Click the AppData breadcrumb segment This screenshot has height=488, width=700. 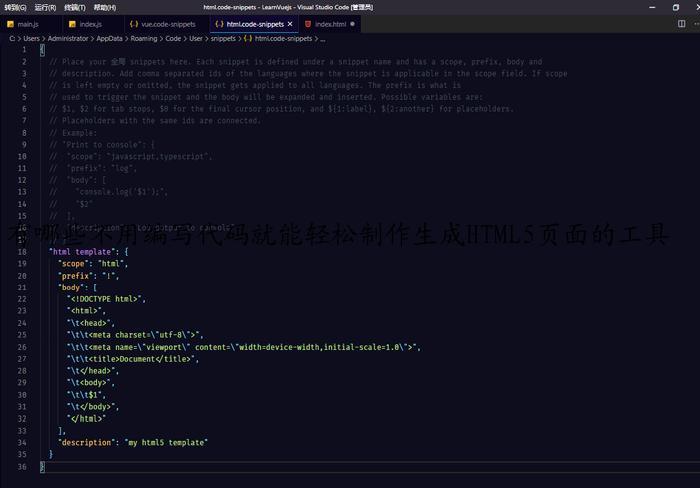tap(109, 38)
